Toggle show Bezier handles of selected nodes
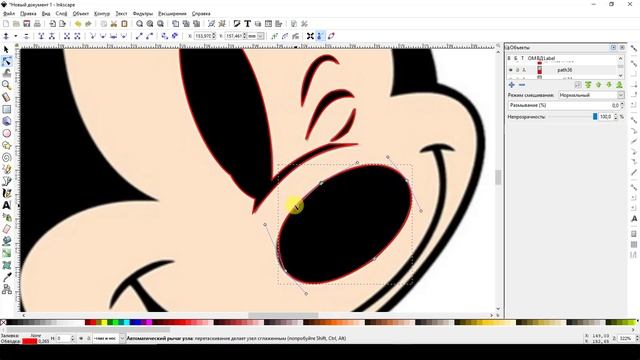The height and width of the screenshot is (360, 640). [x=320, y=36]
